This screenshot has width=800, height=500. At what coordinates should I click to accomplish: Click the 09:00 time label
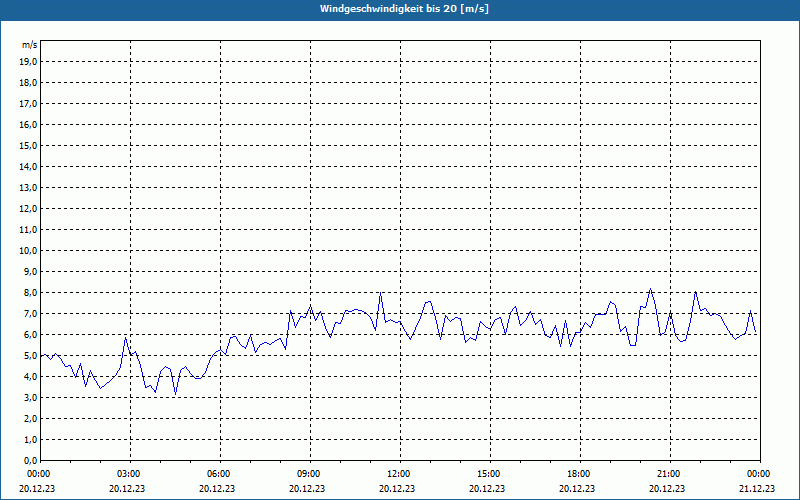pyautogui.click(x=310, y=474)
